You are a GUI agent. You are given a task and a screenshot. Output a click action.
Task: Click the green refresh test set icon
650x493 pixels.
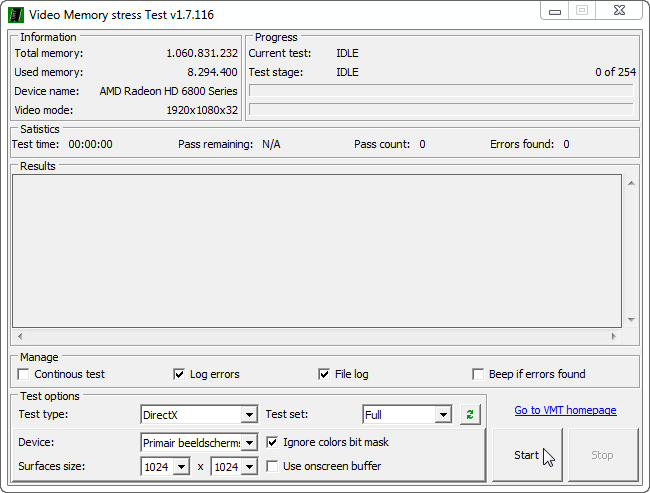(x=470, y=414)
